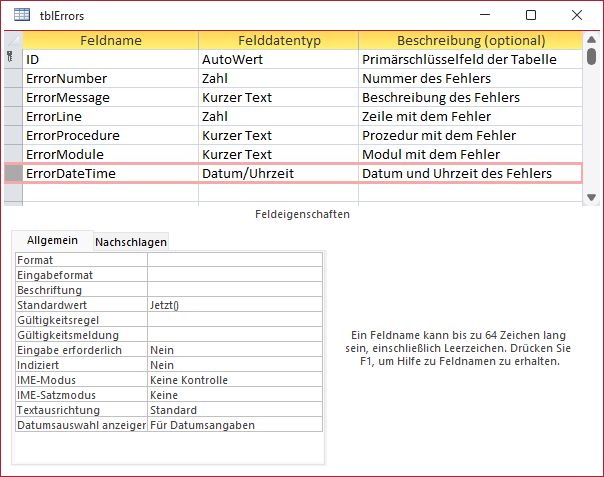
Task: Open data type Kurzer Text for ErrorProcedure
Action: tap(279, 135)
